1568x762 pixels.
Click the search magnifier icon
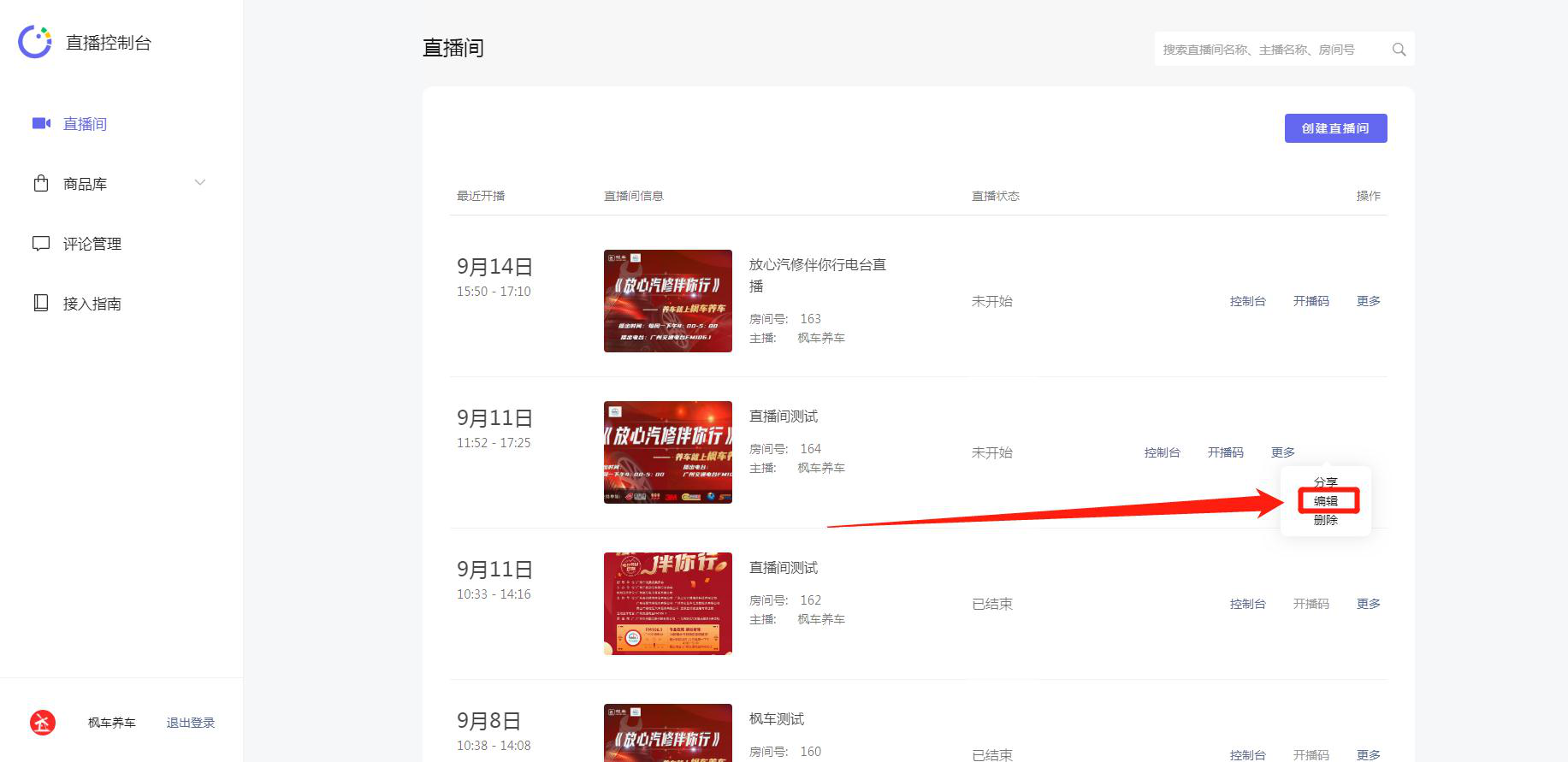[x=1399, y=50]
